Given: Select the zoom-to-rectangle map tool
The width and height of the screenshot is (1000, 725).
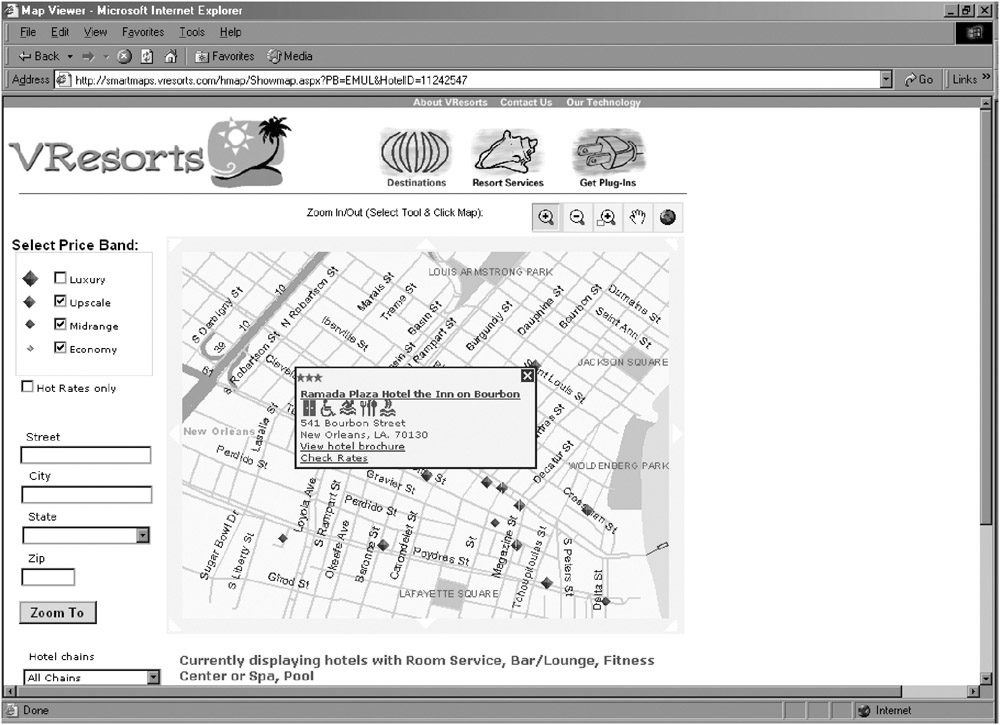Looking at the screenshot, I should coord(607,217).
